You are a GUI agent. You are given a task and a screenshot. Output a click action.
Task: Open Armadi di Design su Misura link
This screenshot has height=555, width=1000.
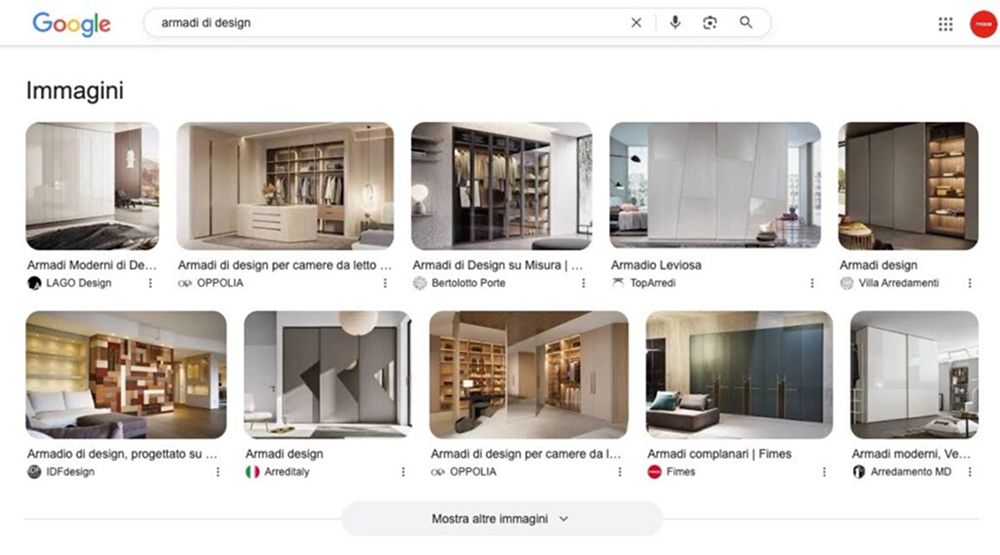click(x=497, y=265)
